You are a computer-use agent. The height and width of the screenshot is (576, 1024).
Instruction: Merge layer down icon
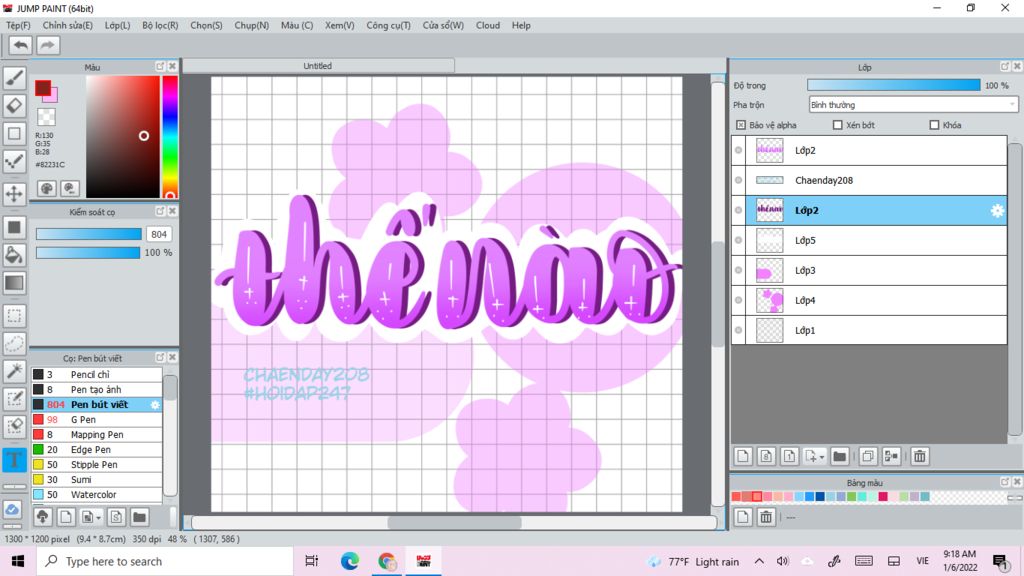click(891, 456)
